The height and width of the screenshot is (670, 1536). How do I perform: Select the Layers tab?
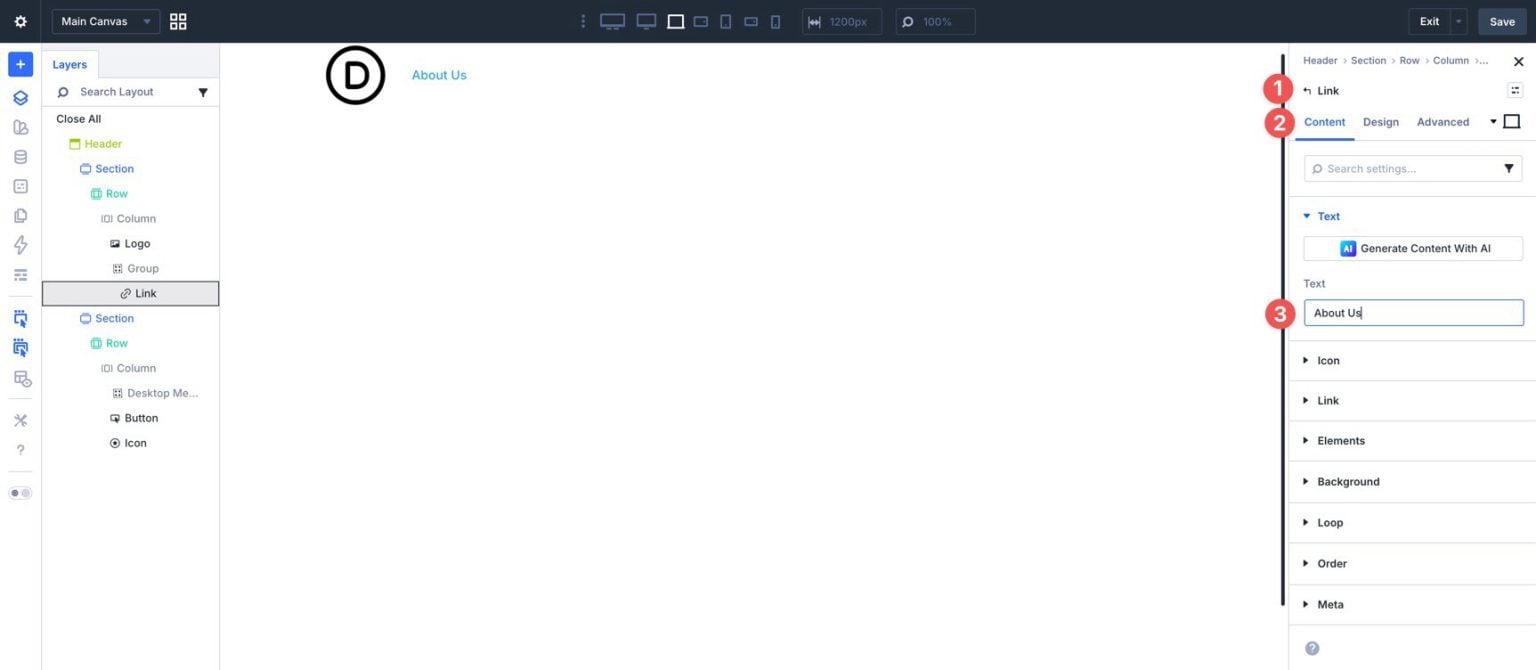coord(70,65)
